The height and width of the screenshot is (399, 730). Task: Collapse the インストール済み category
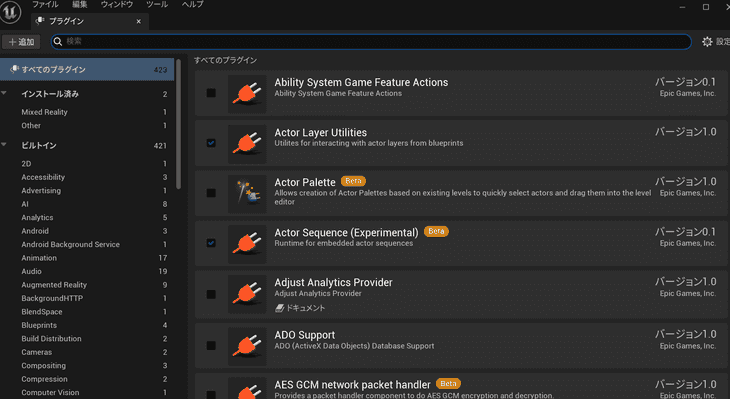tap(4, 94)
